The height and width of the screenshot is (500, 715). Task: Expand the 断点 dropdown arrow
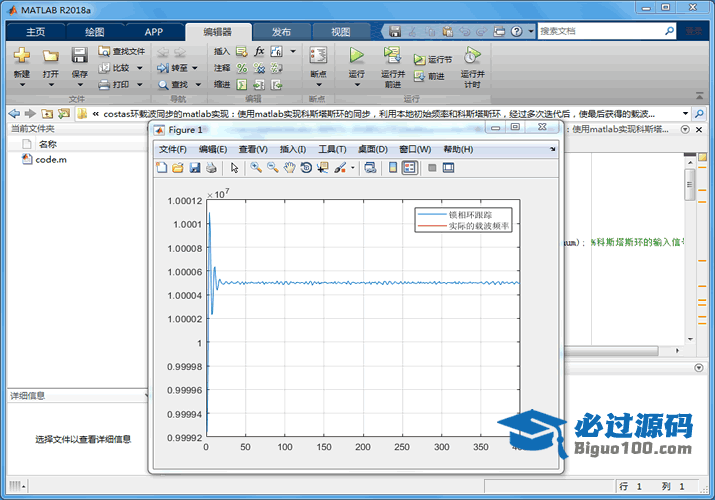coord(318,85)
